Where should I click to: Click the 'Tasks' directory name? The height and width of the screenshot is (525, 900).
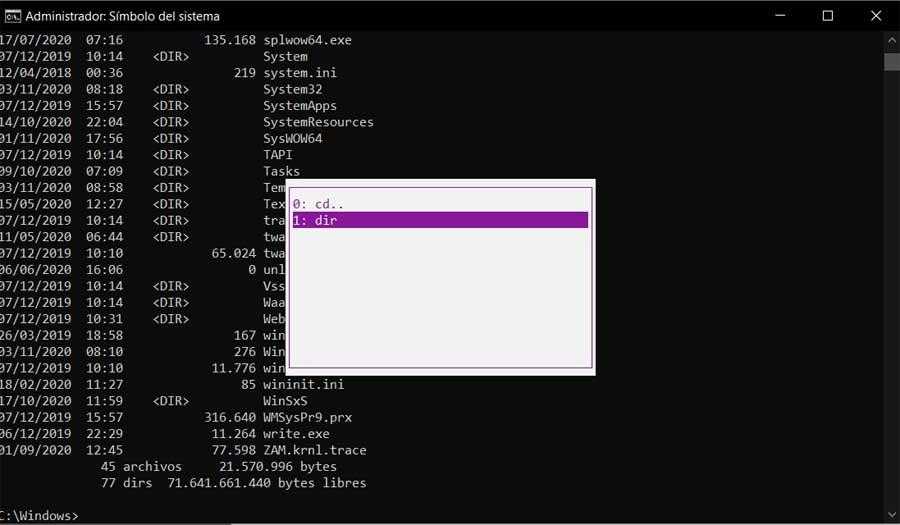click(x=282, y=172)
